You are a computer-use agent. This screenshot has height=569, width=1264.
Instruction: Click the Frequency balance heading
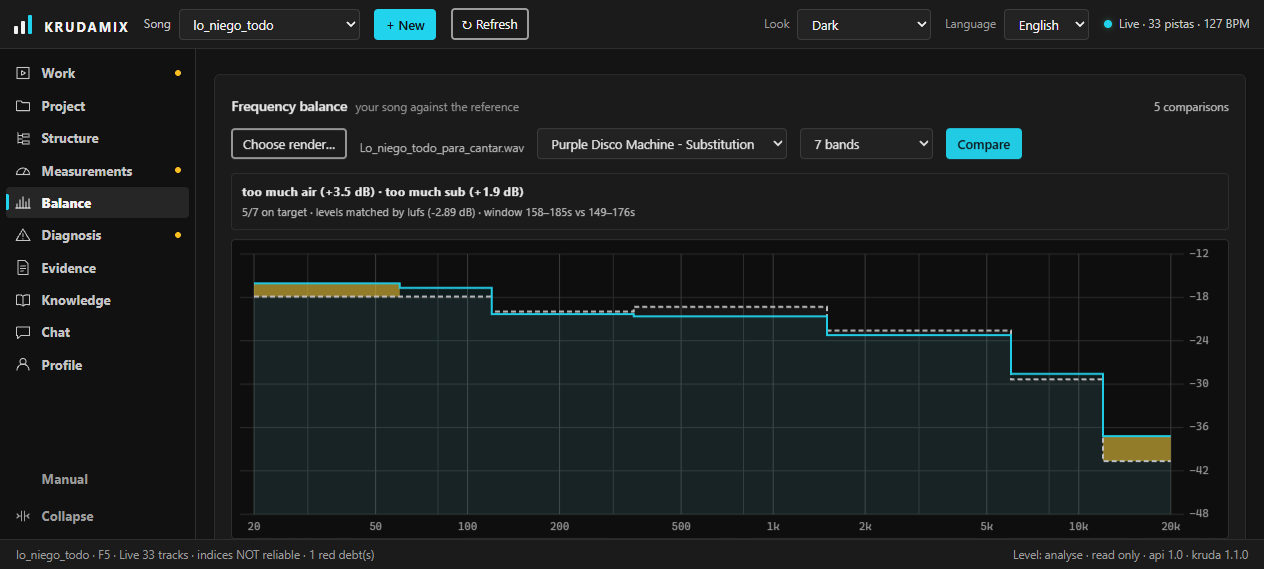289,106
